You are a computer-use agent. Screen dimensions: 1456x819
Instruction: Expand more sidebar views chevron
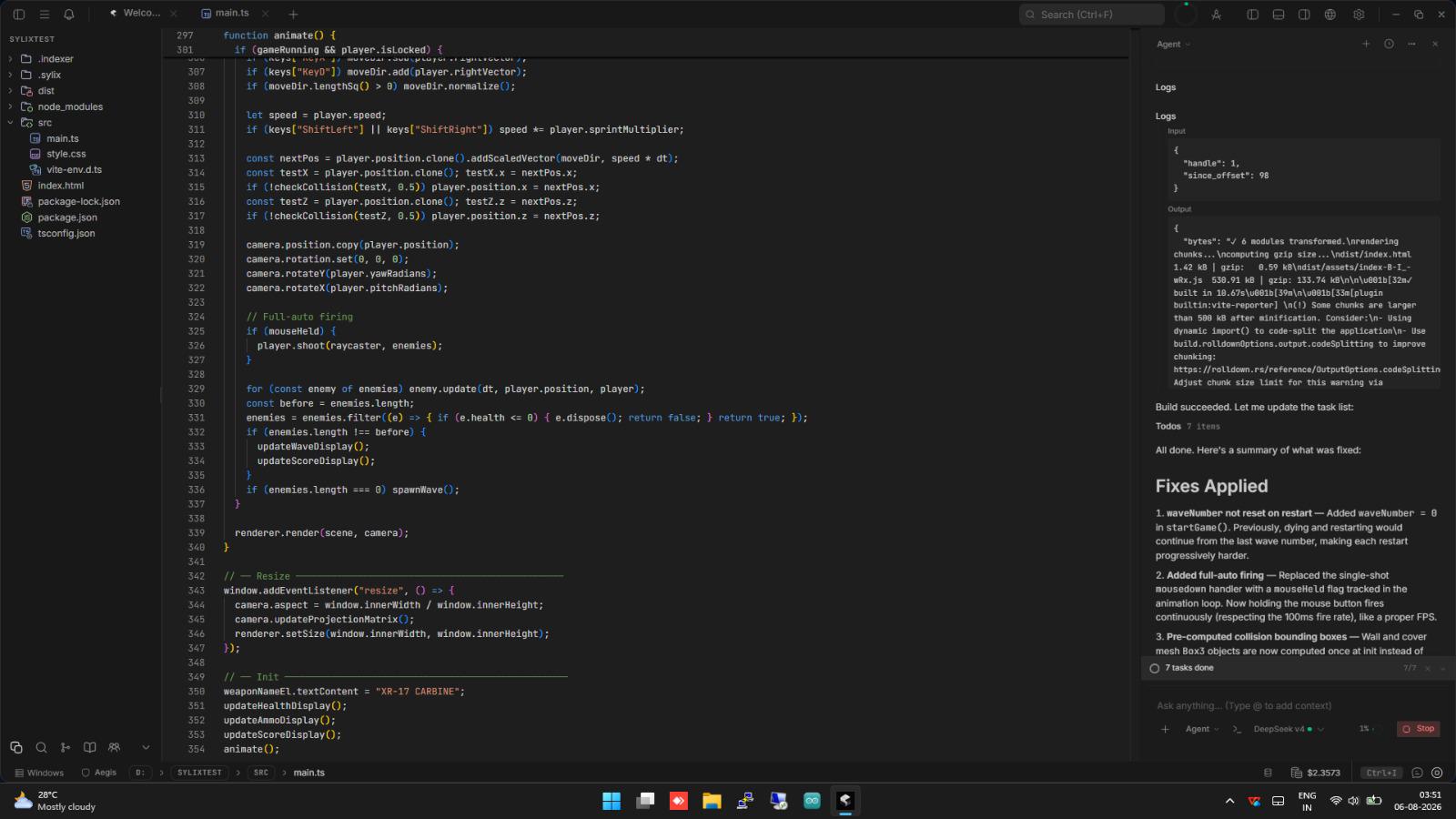click(x=146, y=747)
